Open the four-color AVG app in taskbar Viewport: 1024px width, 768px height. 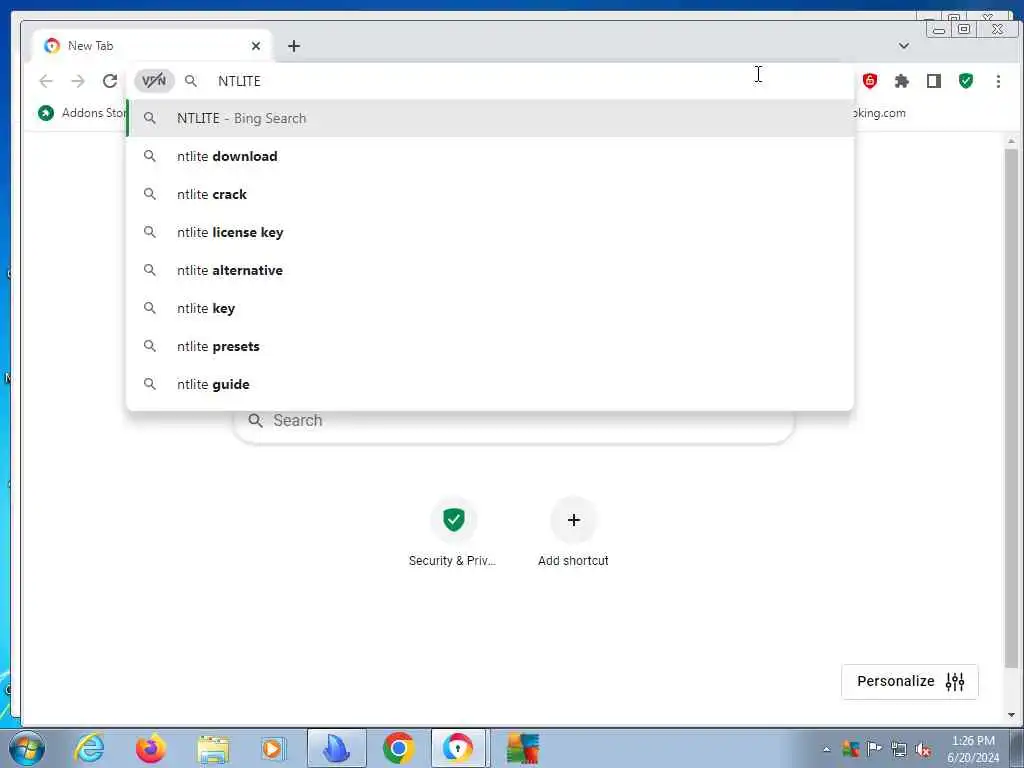[522, 748]
